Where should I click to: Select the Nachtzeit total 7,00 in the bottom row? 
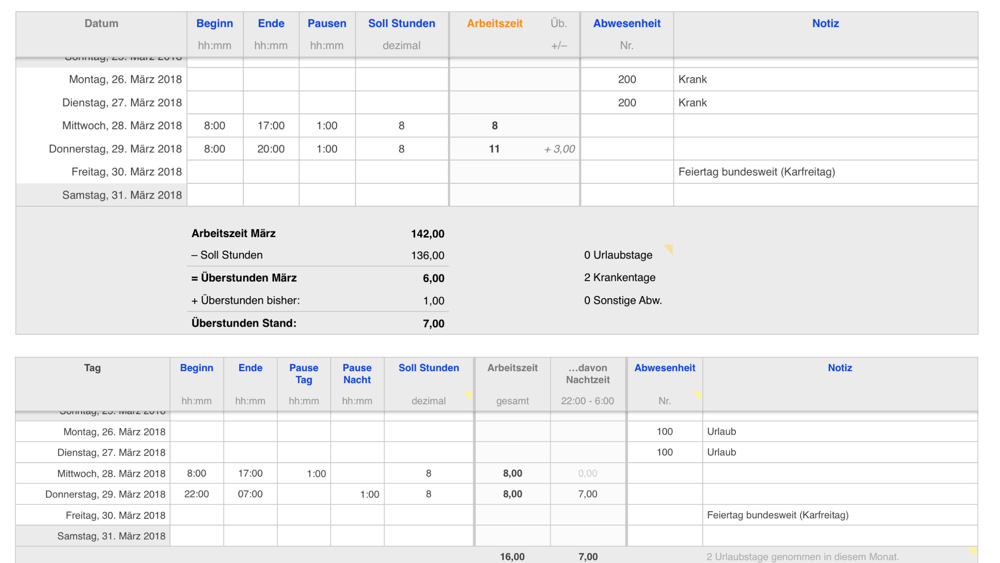[x=588, y=557]
